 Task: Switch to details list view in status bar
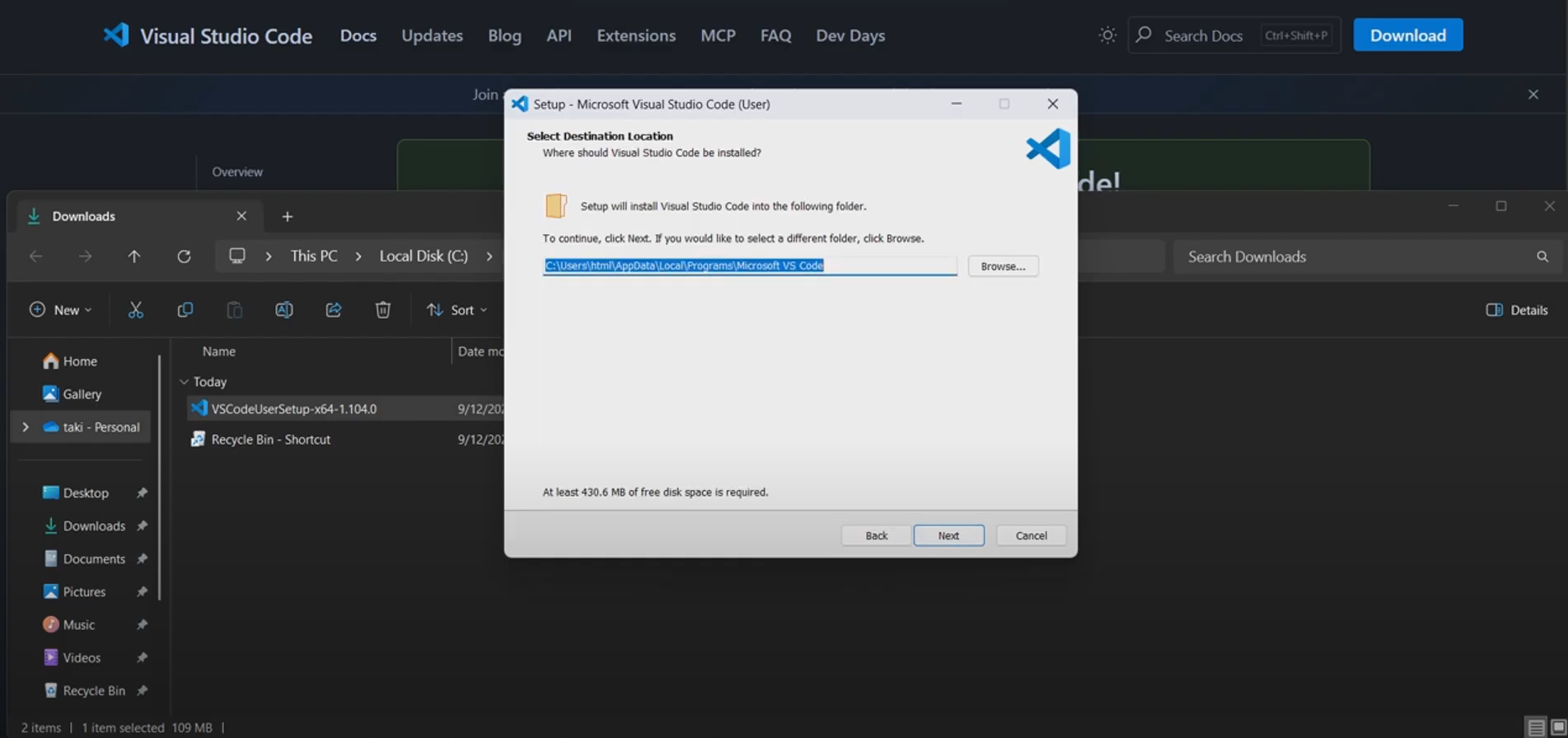tap(1536, 727)
